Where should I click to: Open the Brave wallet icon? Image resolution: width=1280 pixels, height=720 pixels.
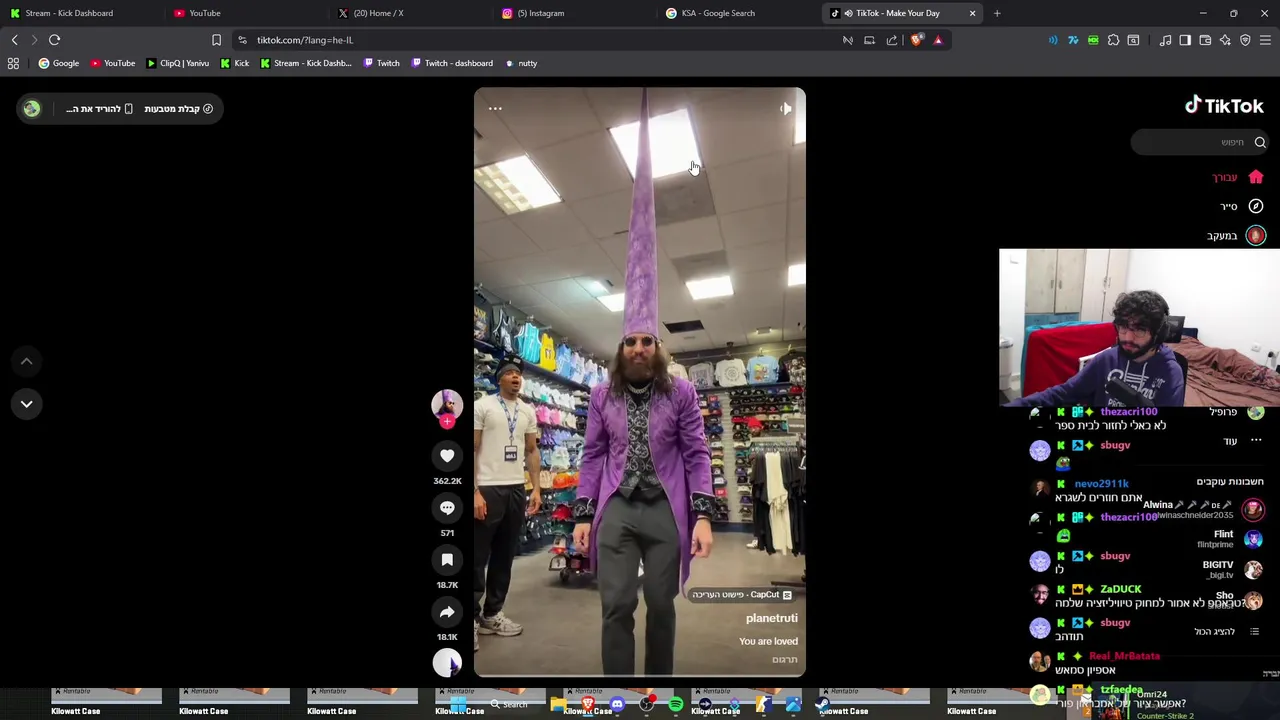[x=1205, y=40]
